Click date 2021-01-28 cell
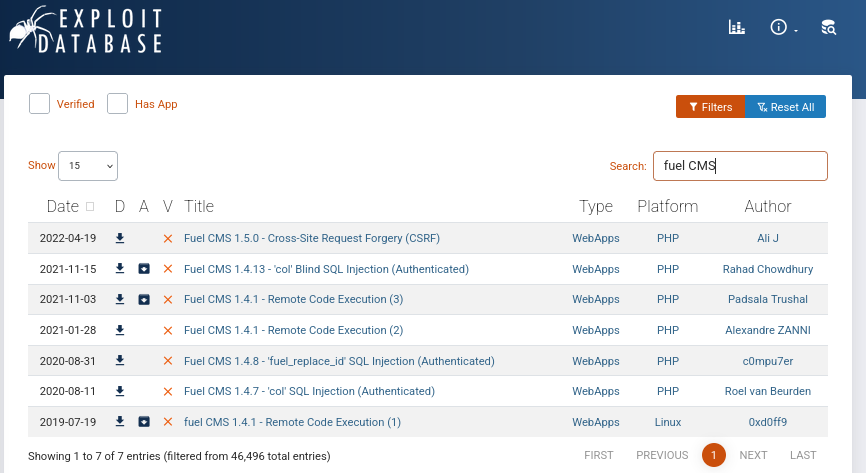866x473 pixels. 68,330
